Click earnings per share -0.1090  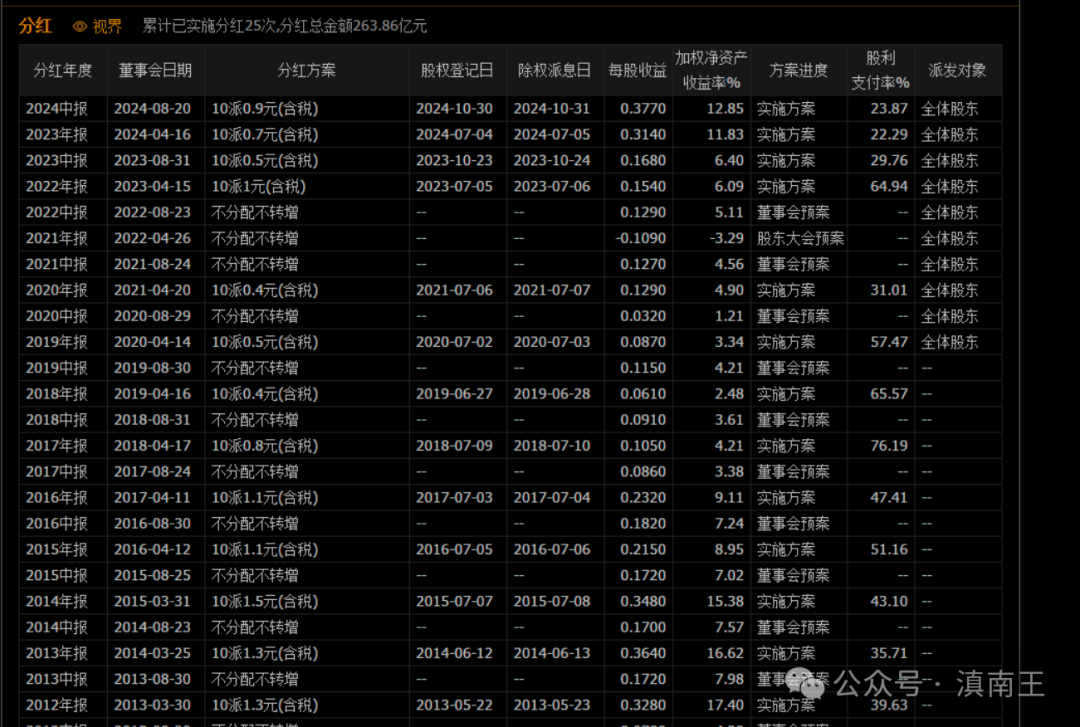tap(641, 238)
